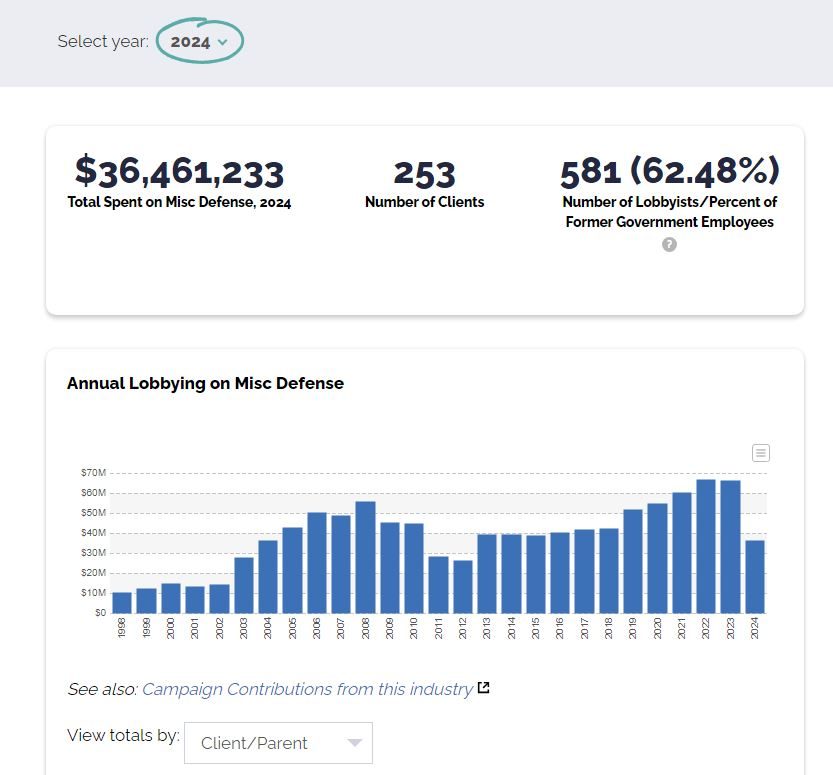833x775 pixels.
Task: Select the 2019 bar in the chart
Action: [633, 561]
